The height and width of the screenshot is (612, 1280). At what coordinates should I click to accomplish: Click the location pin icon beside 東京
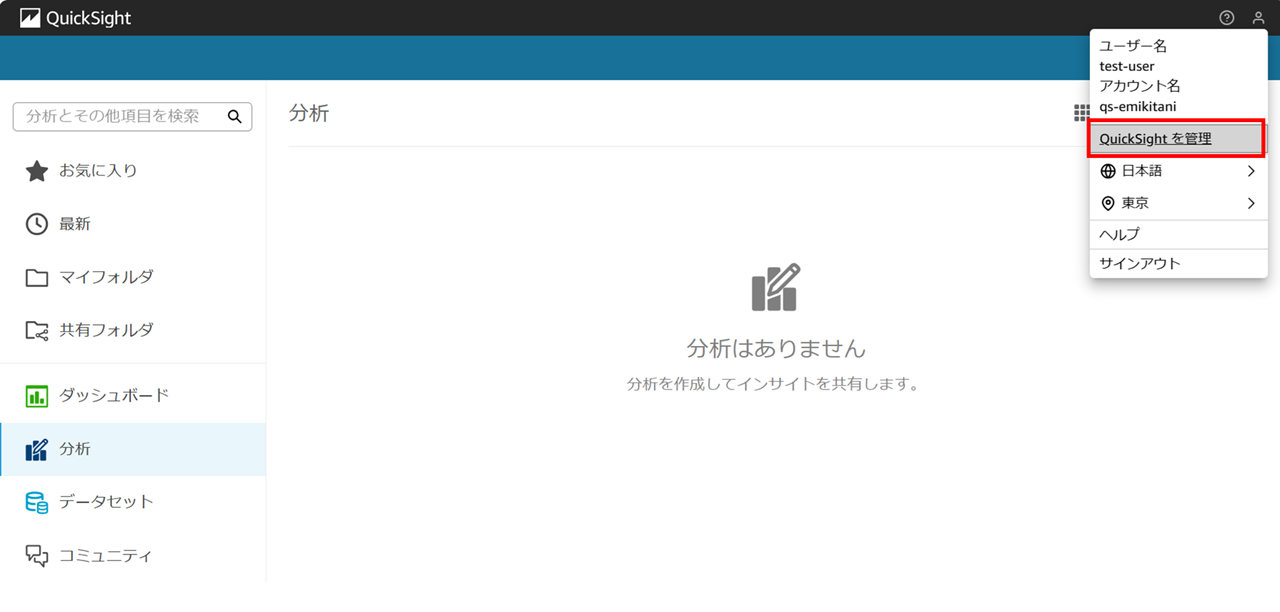pos(1108,203)
